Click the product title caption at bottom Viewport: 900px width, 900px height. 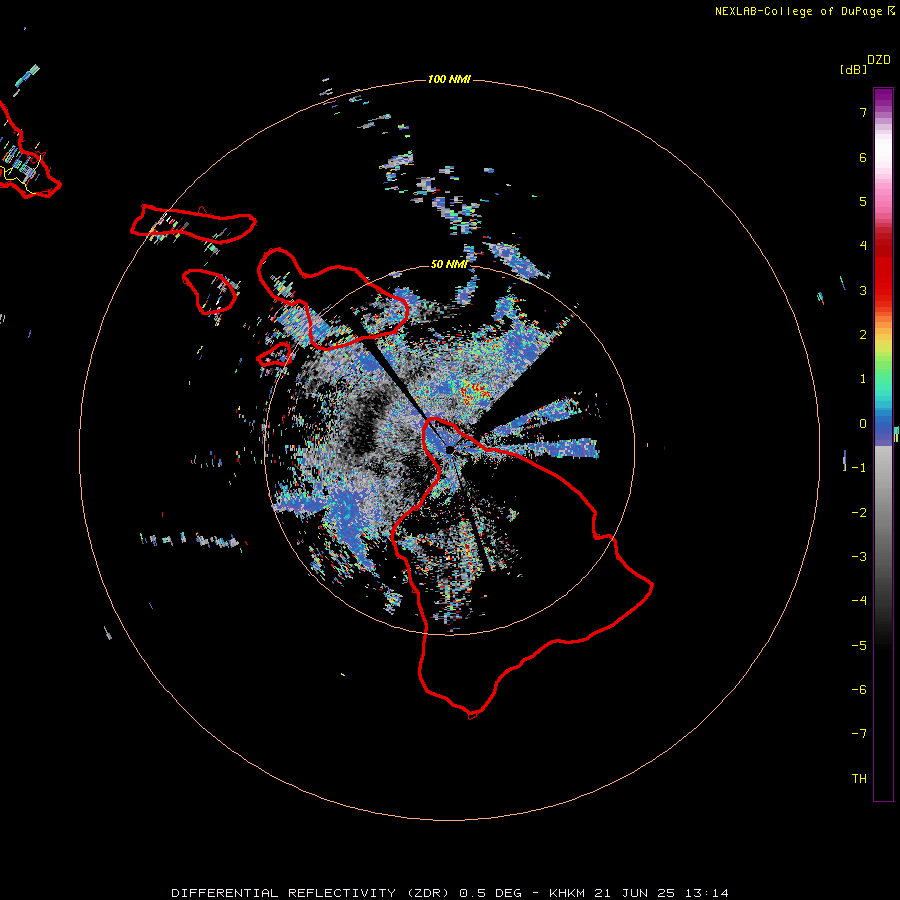pos(450,893)
